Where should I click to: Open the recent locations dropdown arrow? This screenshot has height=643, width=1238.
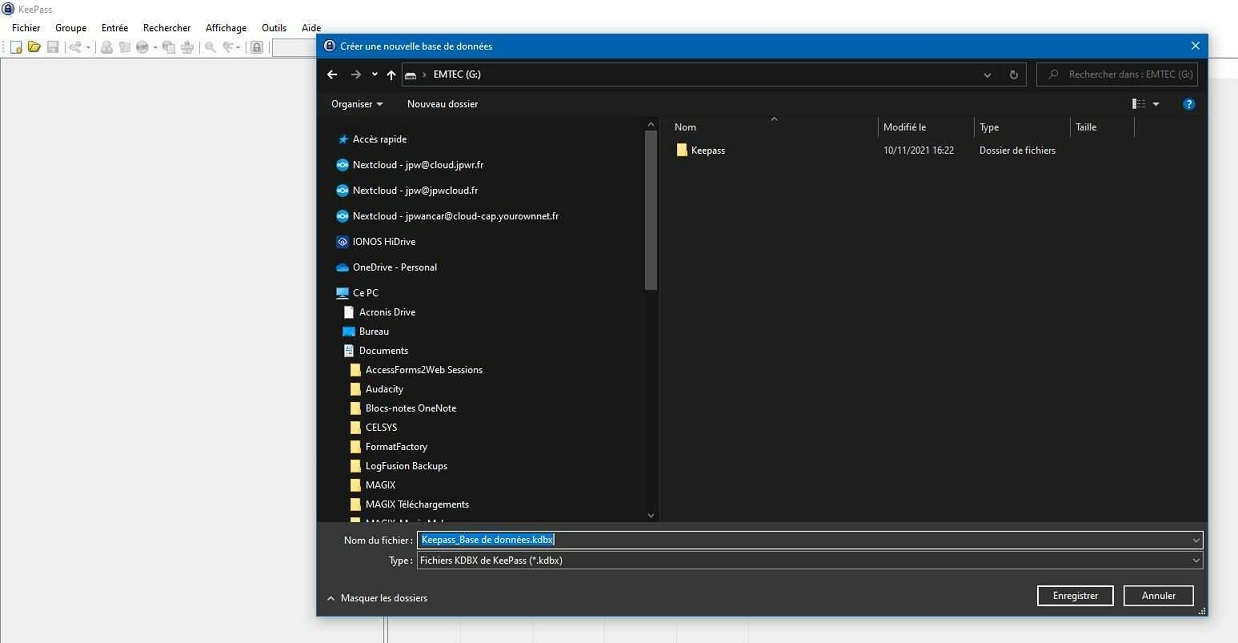375,74
